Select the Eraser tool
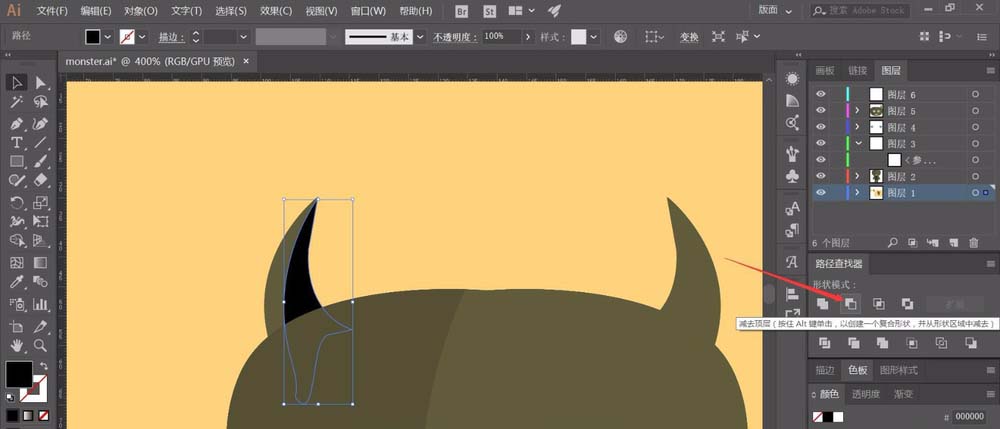 coord(40,180)
